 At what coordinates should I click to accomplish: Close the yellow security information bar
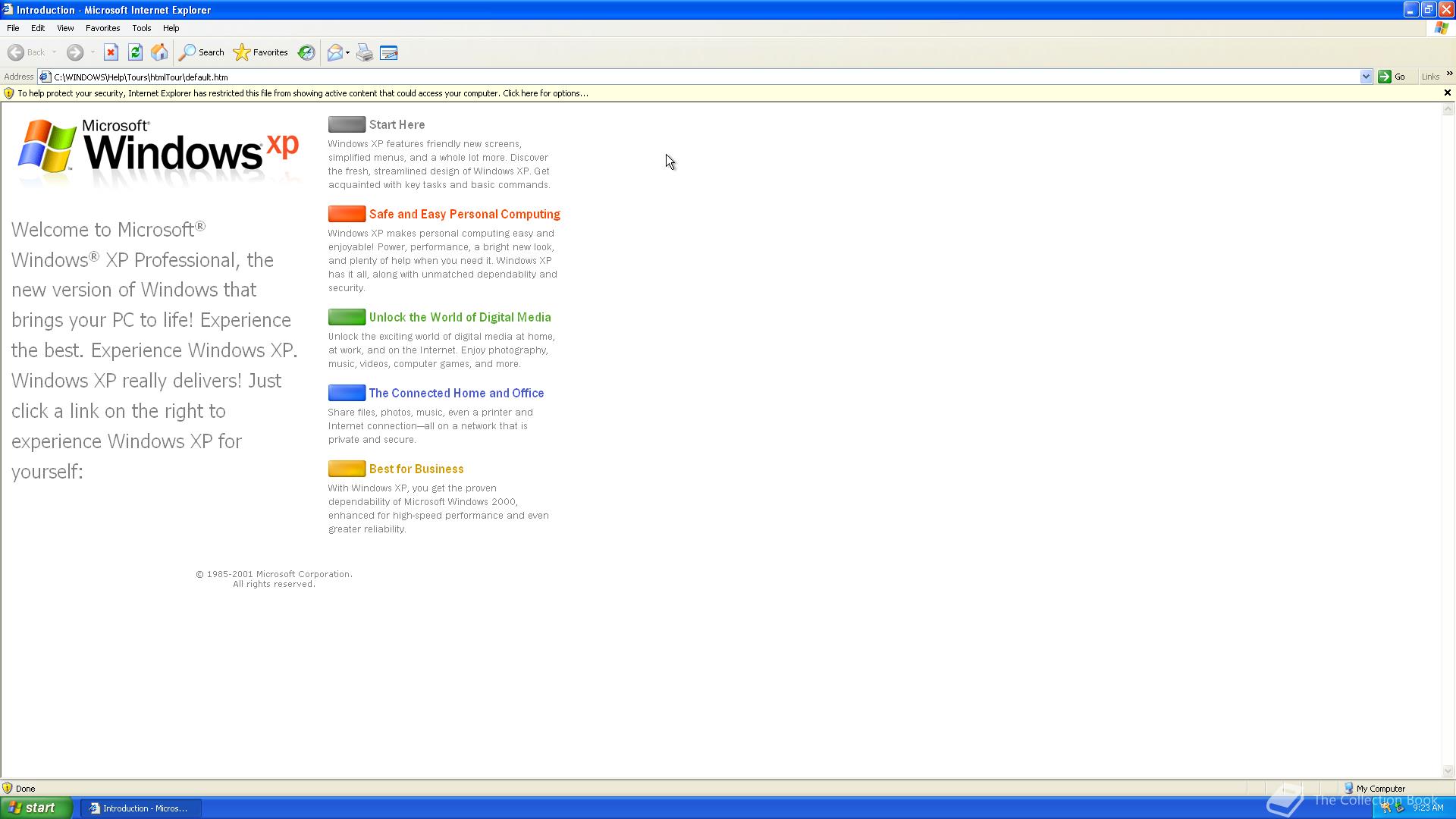[1447, 93]
